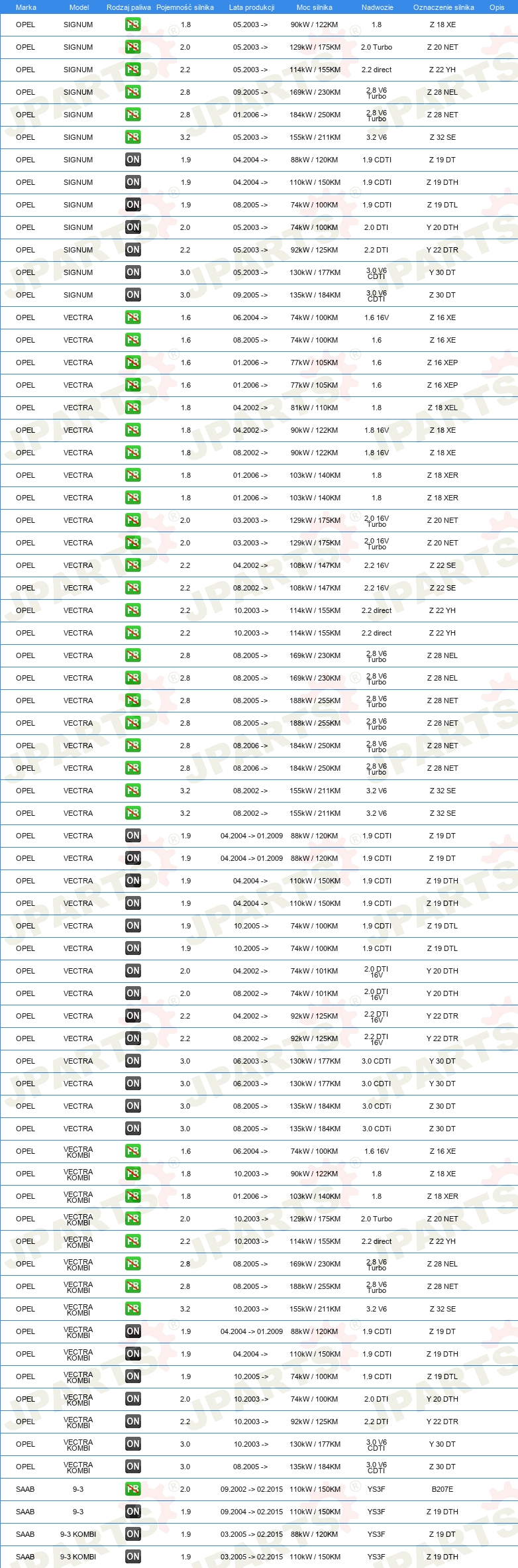Click PB fuel icon for Signum Z 20 NET

(x=132, y=47)
